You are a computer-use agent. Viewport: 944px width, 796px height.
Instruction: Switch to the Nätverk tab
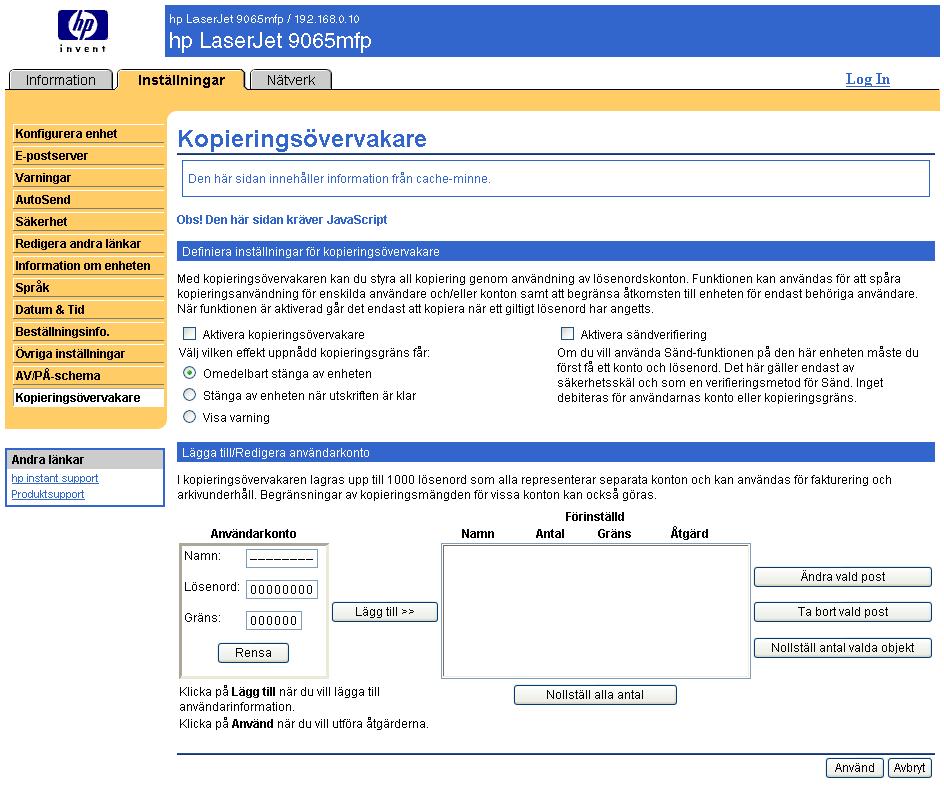(x=291, y=80)
